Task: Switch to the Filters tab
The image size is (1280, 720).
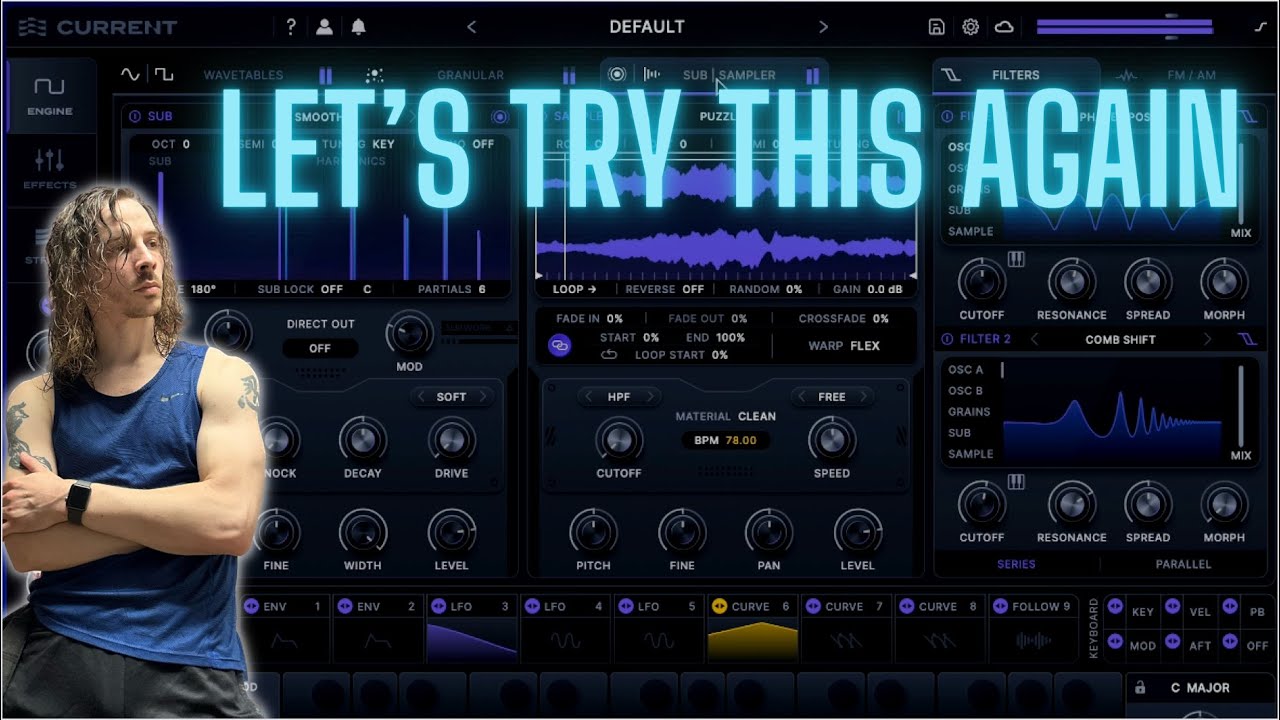Action: 1015,75
